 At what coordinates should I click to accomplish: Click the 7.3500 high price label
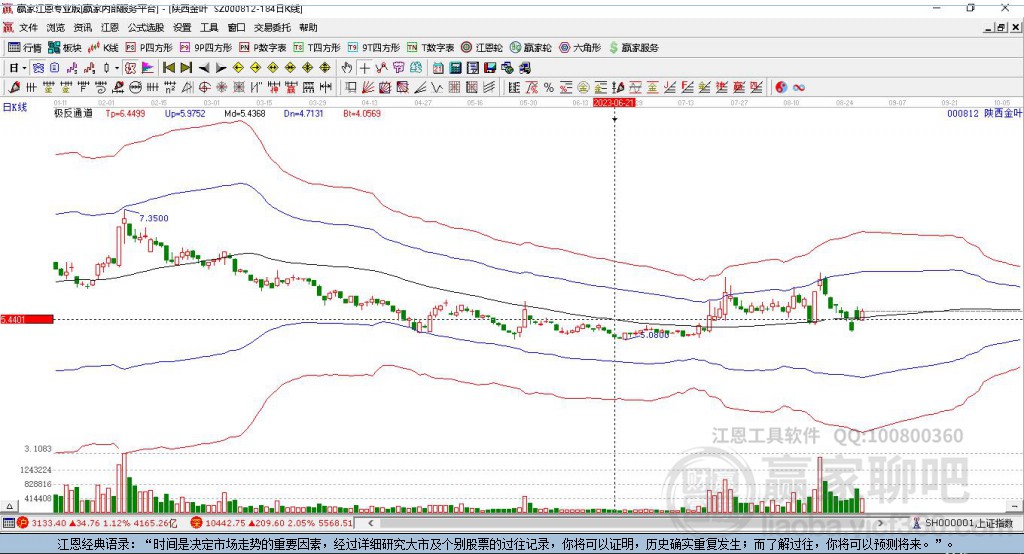pos(154,218)
